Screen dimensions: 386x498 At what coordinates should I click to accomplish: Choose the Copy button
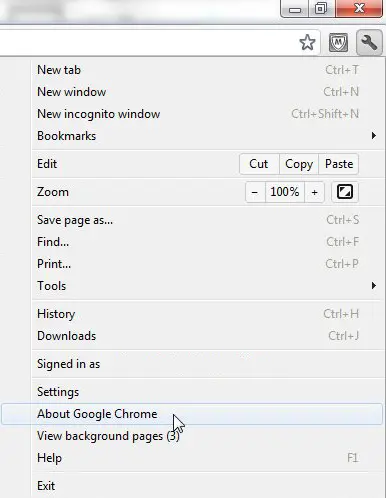click(x=299, y=164)
